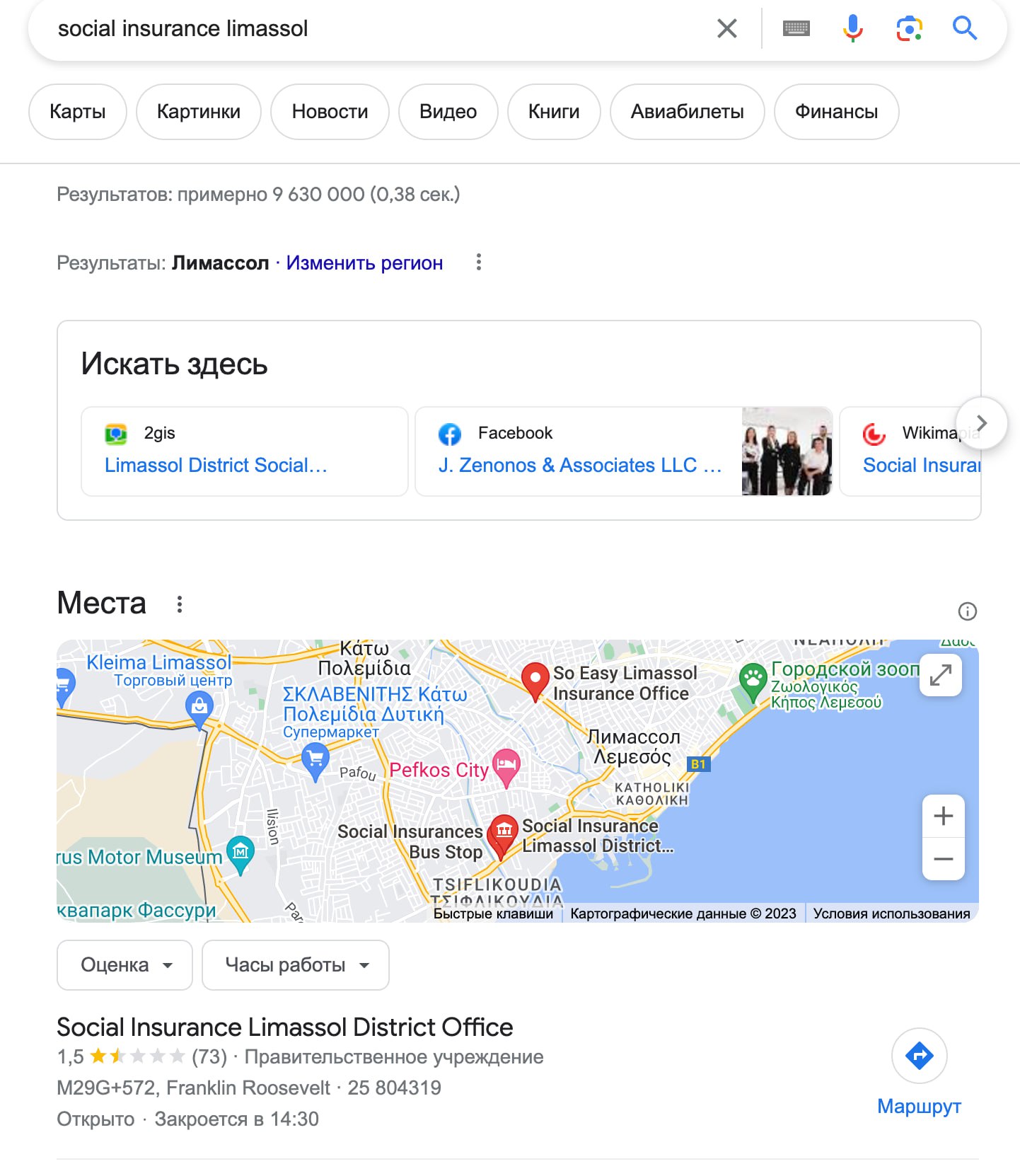Screen dimensions: 1020x1176
Task: Expand the map to full view
Action: 940,675
